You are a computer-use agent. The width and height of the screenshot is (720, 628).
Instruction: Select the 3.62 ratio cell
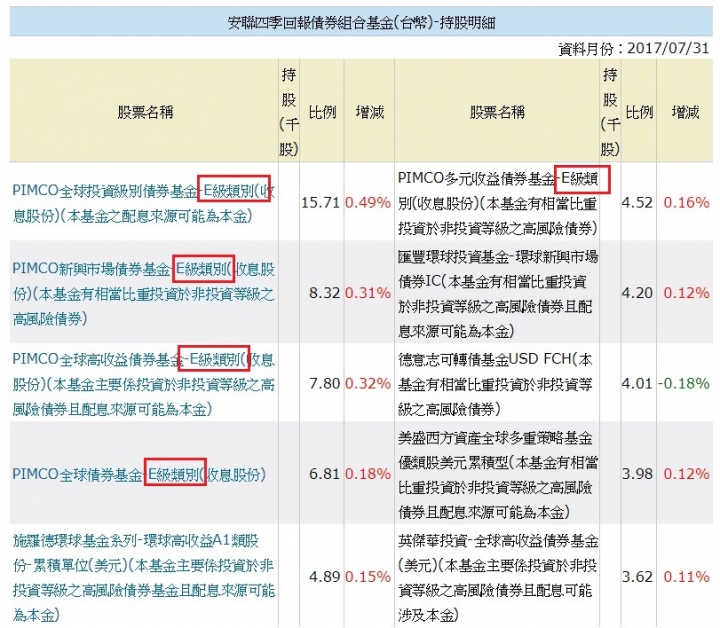637,577
